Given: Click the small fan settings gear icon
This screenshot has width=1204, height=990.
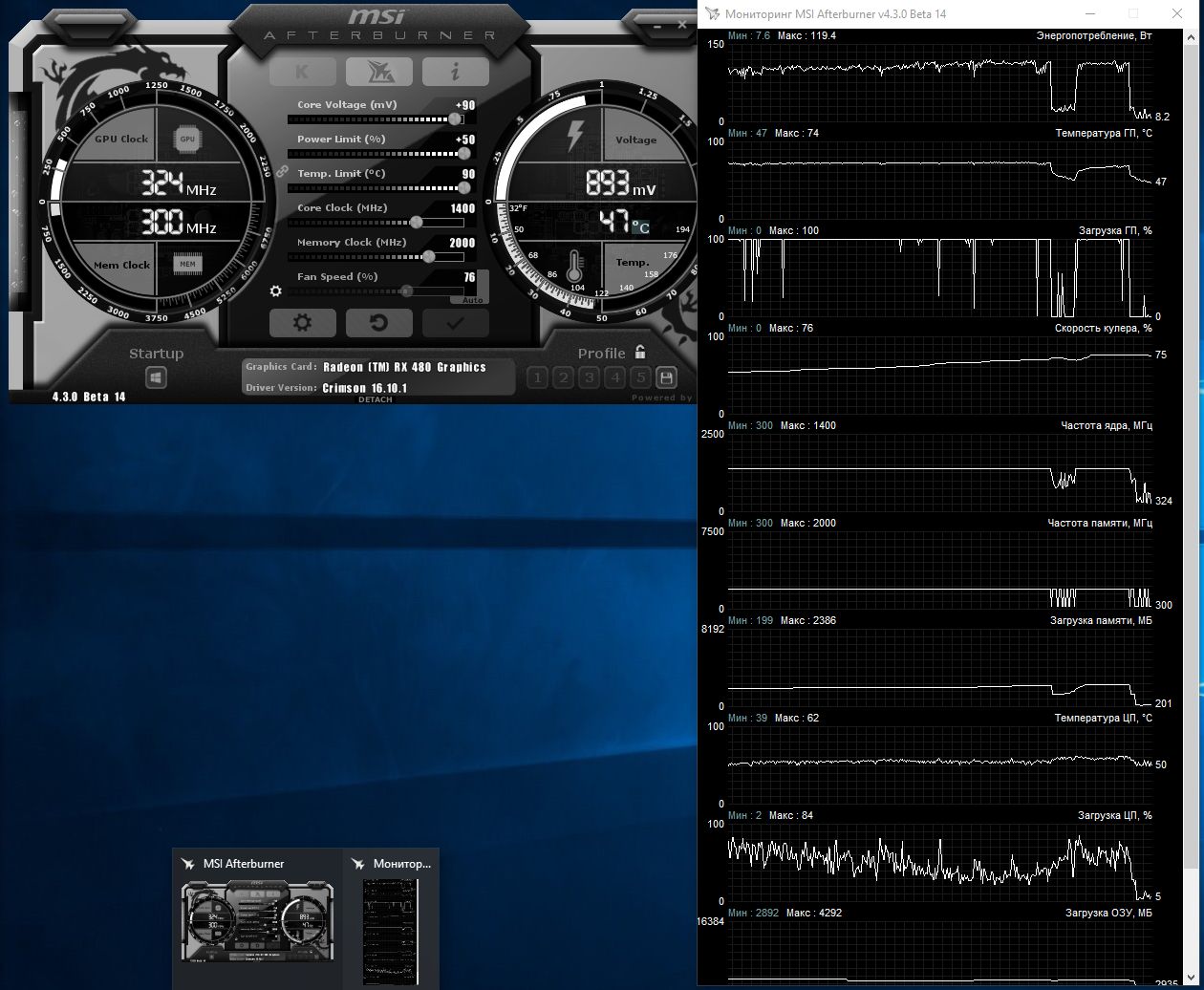Looking at the screenshot, I should coord(276,291).
